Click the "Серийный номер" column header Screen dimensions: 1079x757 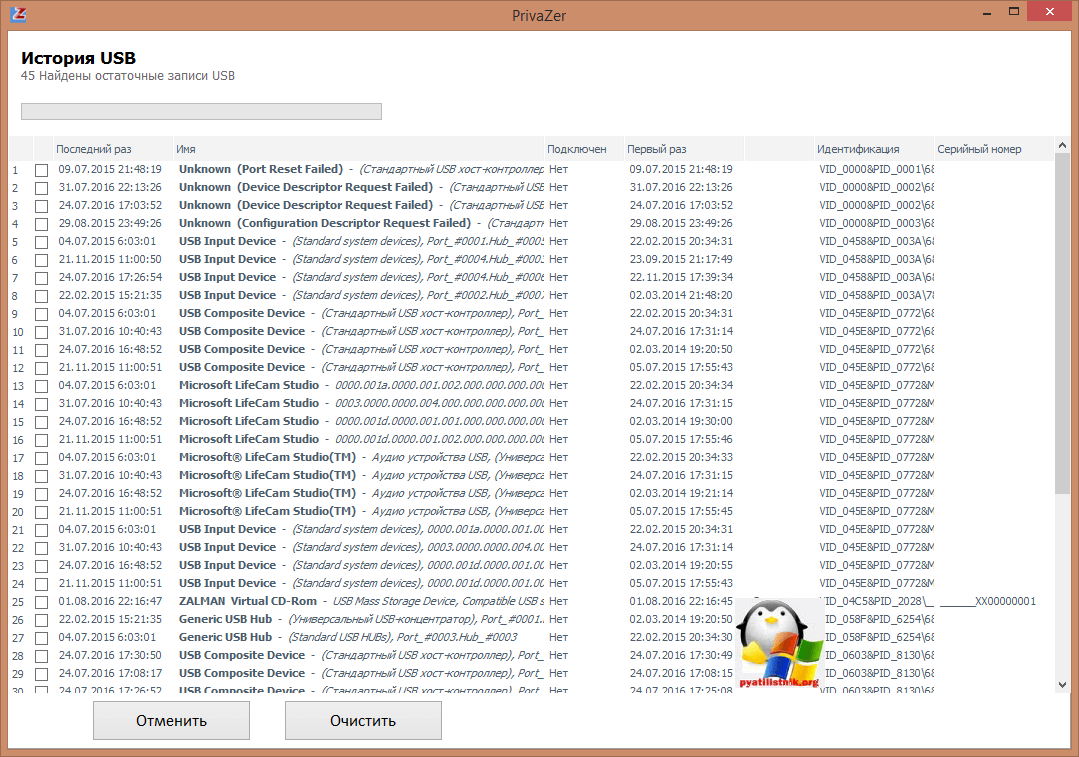click(980, 149)
